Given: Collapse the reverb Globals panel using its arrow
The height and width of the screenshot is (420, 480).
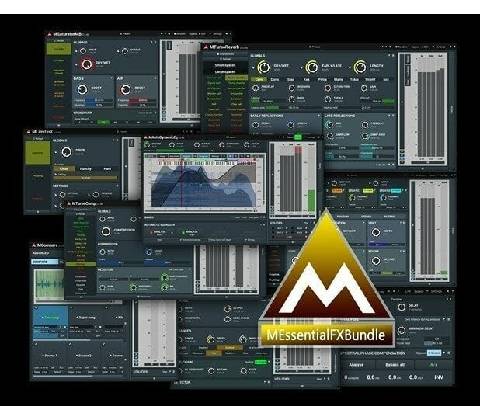Looking at the screenshot, I should (x=389, y=55).
